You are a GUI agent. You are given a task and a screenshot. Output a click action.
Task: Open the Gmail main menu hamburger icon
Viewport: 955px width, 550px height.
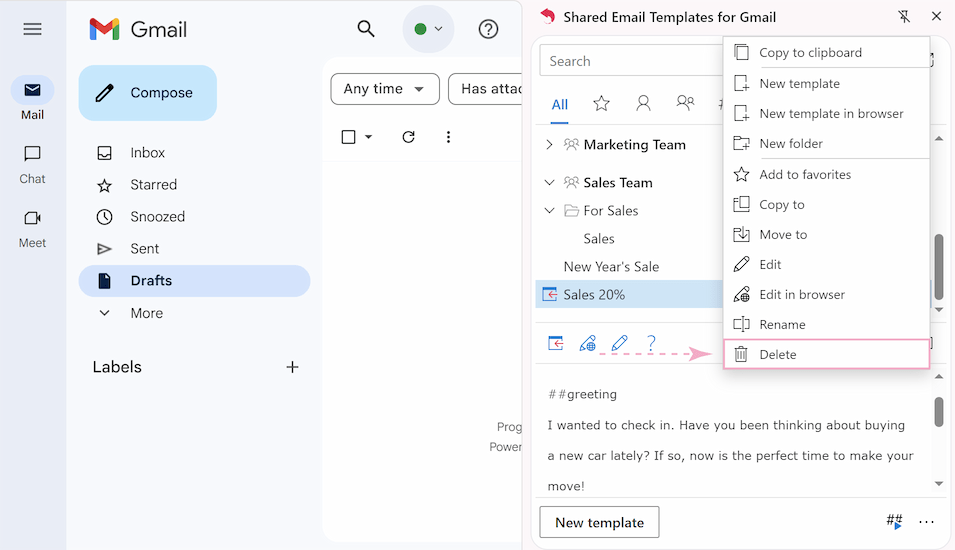click(32, 29)
